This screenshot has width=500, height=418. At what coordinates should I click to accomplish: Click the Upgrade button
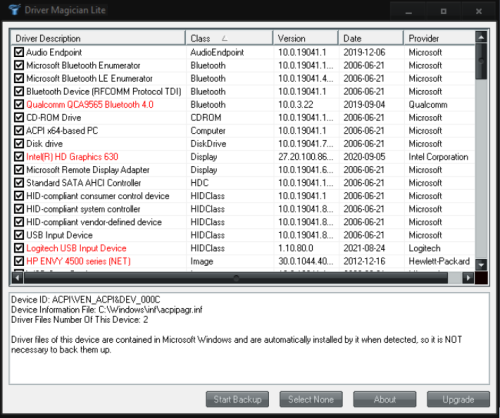pyautogui.click(x=458, y=399)
